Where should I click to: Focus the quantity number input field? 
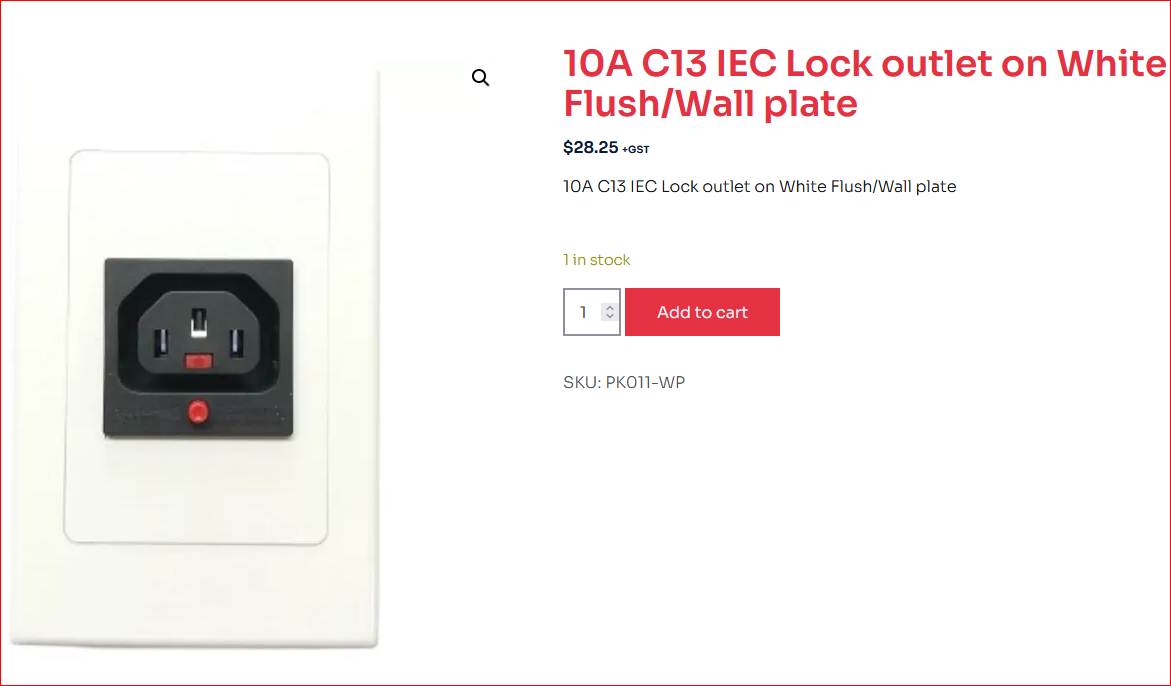(584, 313)
